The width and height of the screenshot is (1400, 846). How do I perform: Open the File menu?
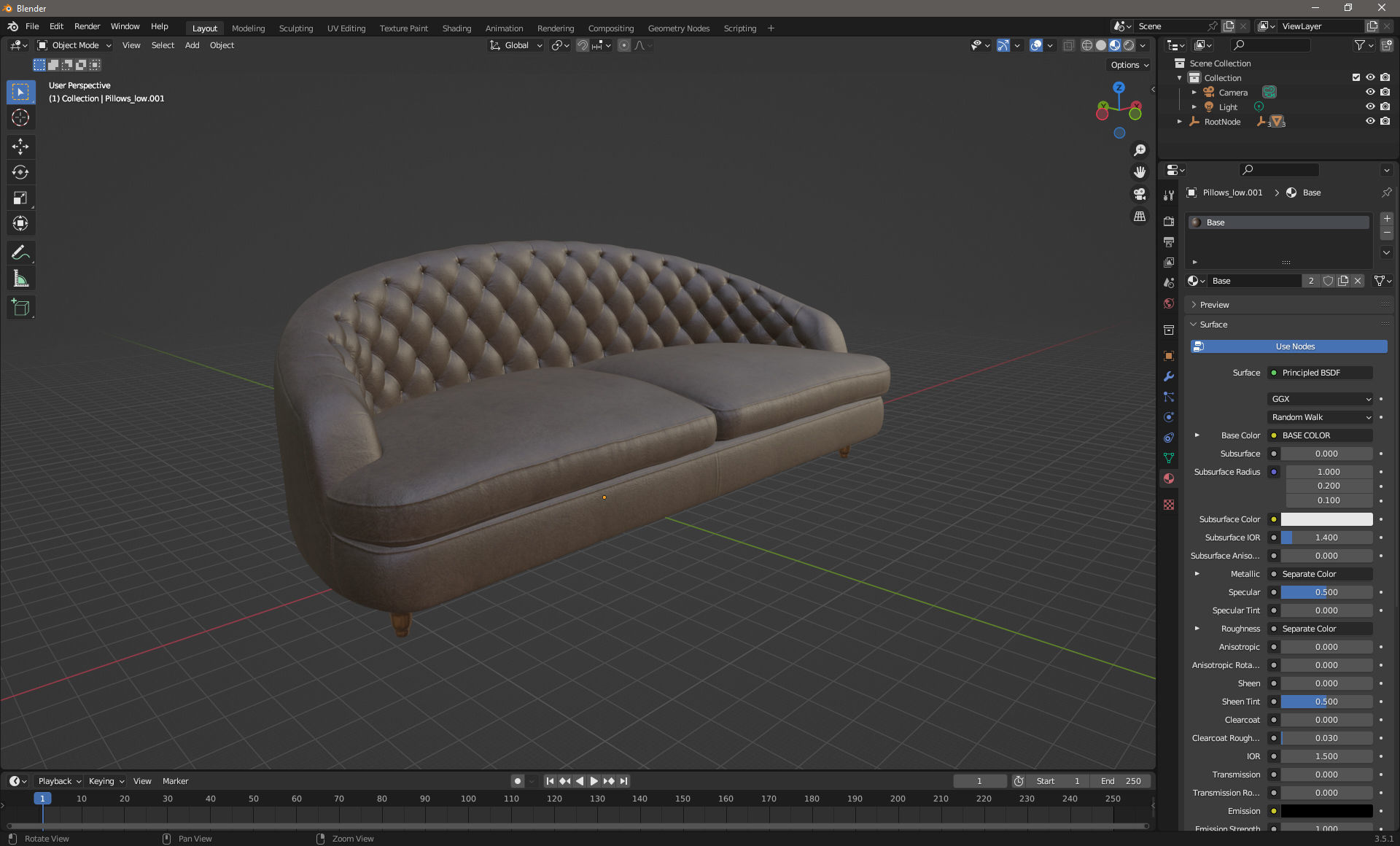click(x=32, y=26)
